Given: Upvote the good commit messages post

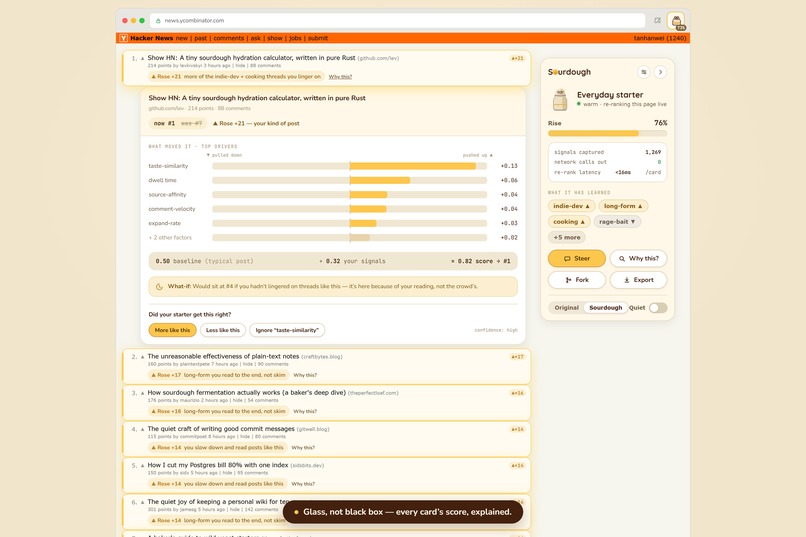Looking at the screenshot, I should tap(142, 429).
